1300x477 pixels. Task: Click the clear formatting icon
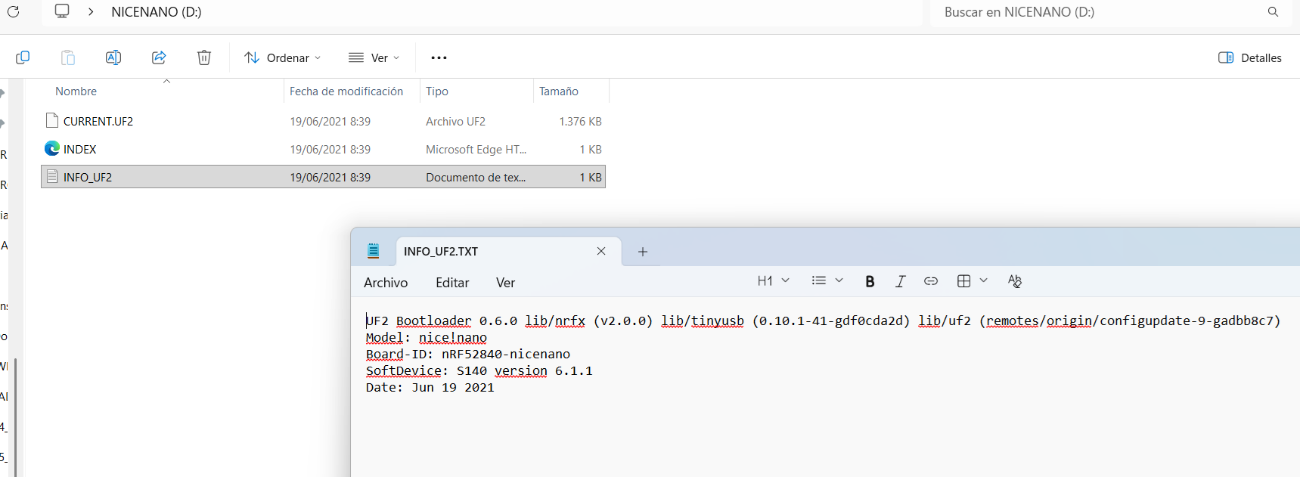pos(1015,281)
